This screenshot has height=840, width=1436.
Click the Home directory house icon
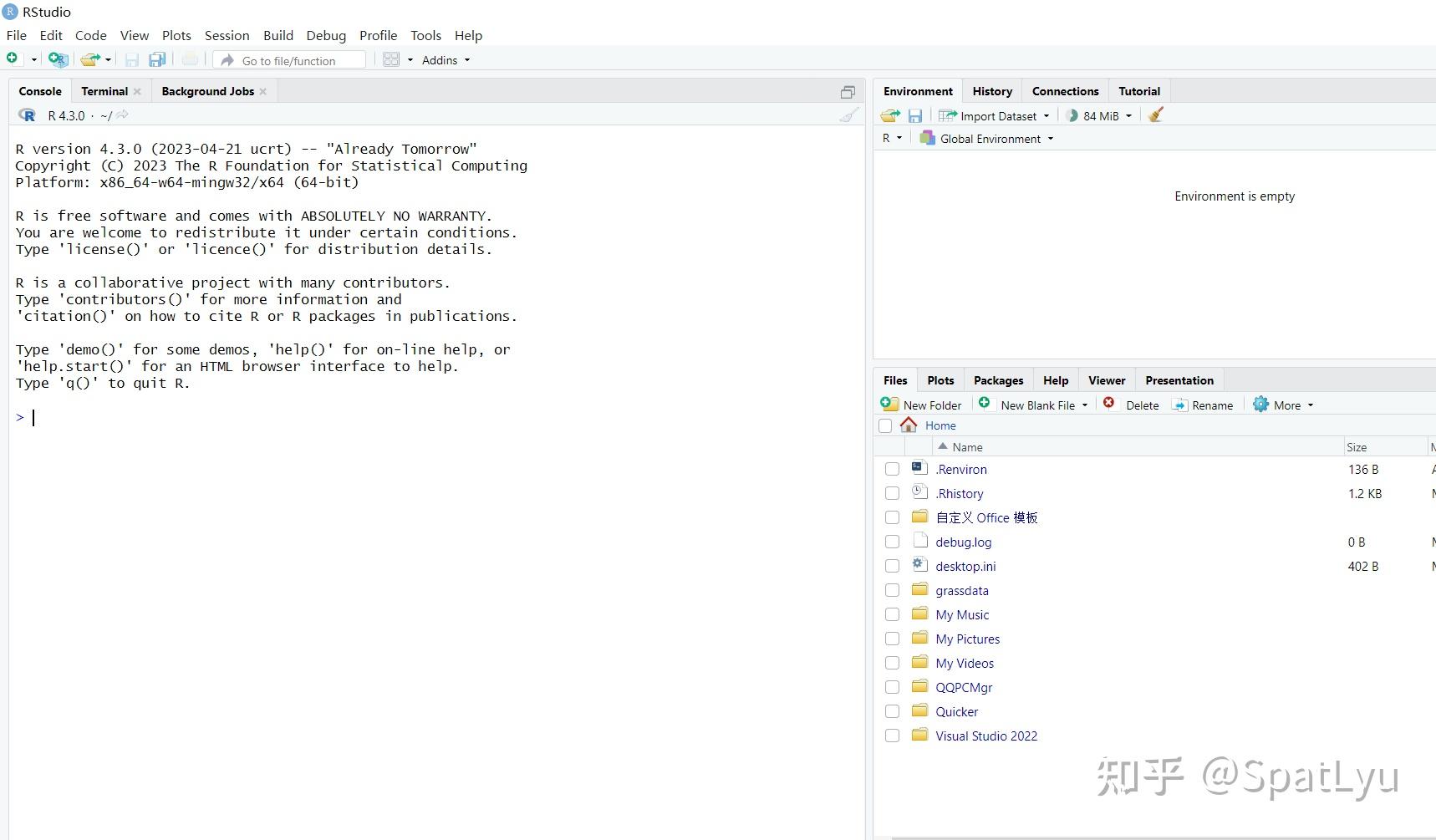point(909,425)
